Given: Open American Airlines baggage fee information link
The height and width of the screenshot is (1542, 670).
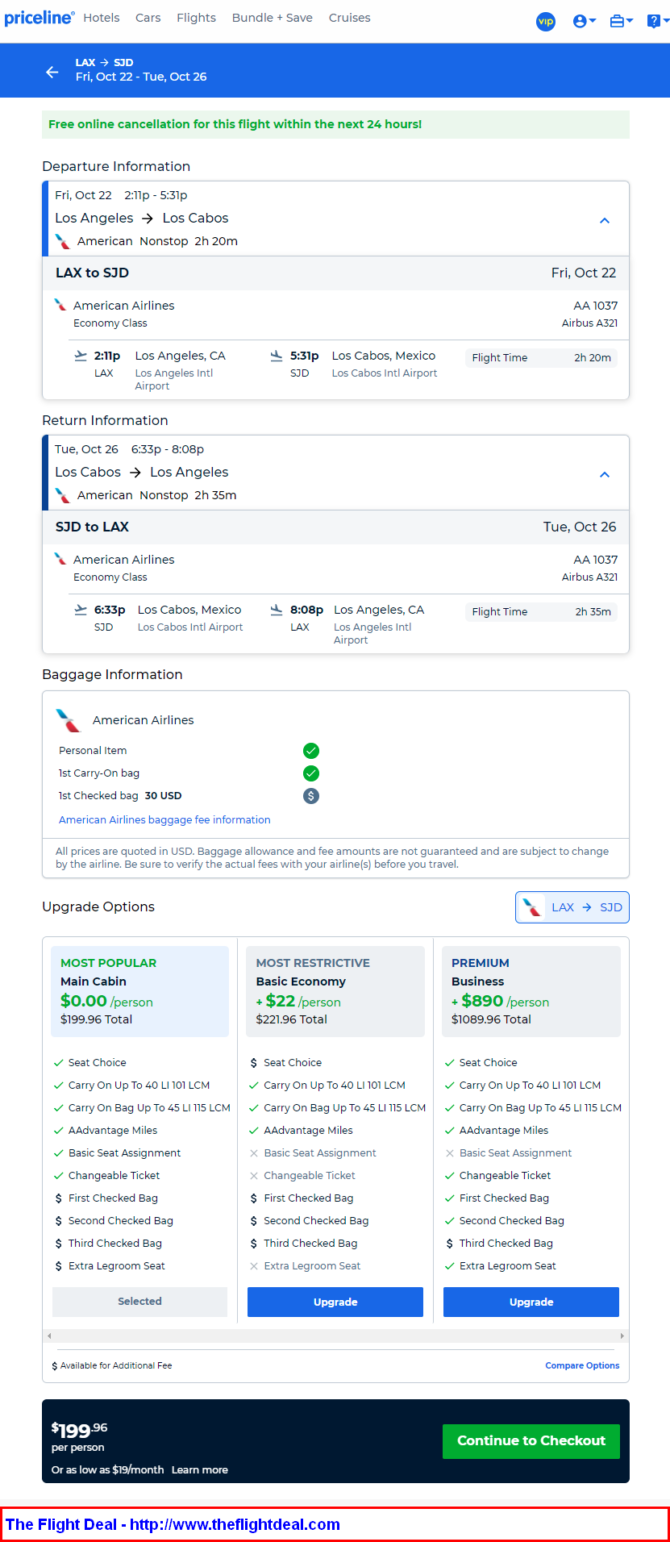Looking at the screenshot, I should tap(164, 820).
